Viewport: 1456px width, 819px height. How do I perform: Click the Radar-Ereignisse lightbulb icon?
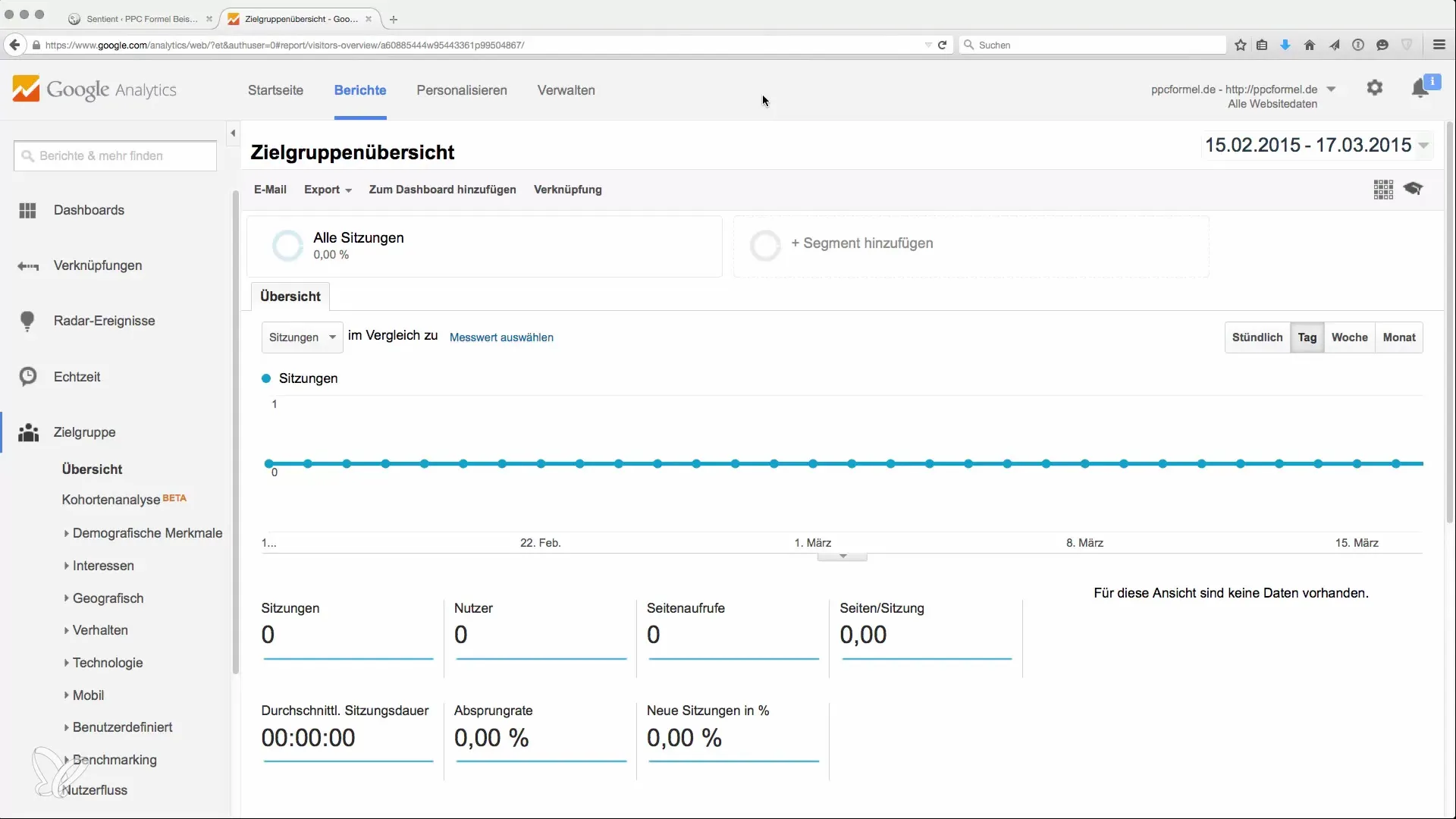coord(27,322)
